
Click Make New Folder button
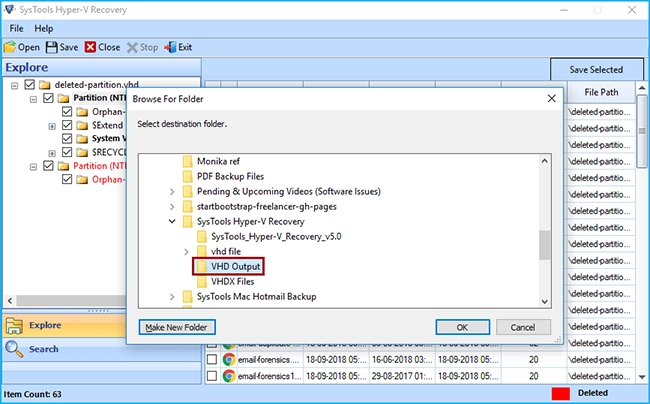[x=177, y=327]
